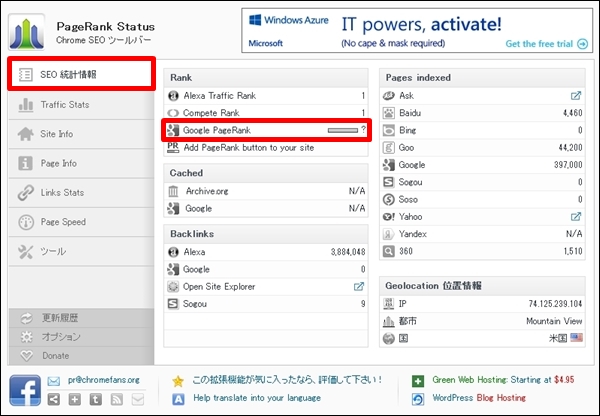Open 更新履歴 changelog
The image size is (600, 416).
click(81, 318)
